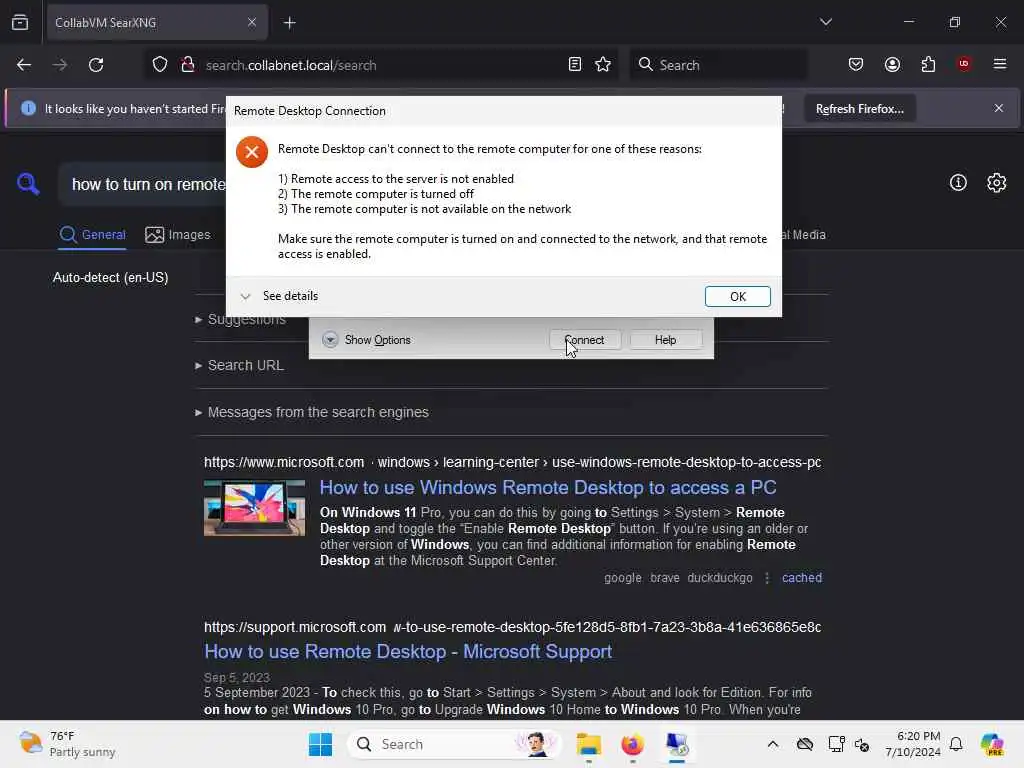This screenshot has height=768, width=1024.
Task: Open the Auto-detect (en-US) language dropdown
Action: pos(110,278)
